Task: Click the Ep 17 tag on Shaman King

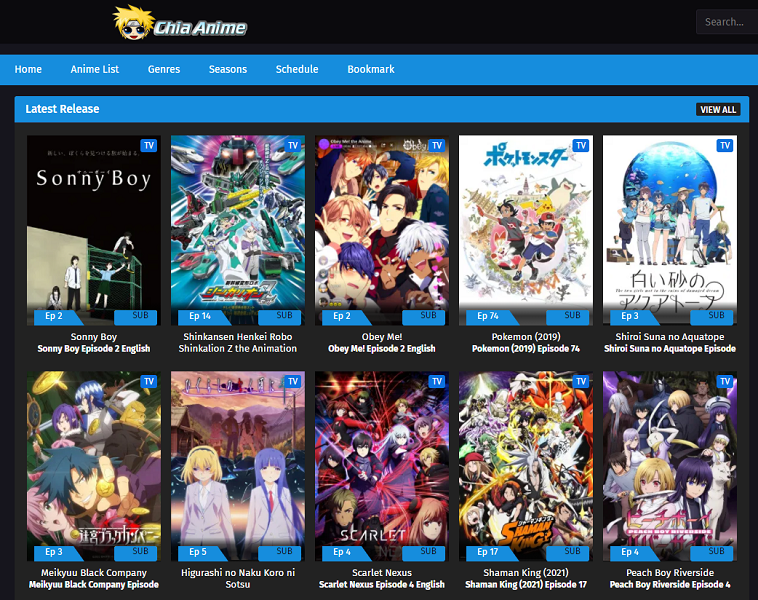Action: point(491,553)
